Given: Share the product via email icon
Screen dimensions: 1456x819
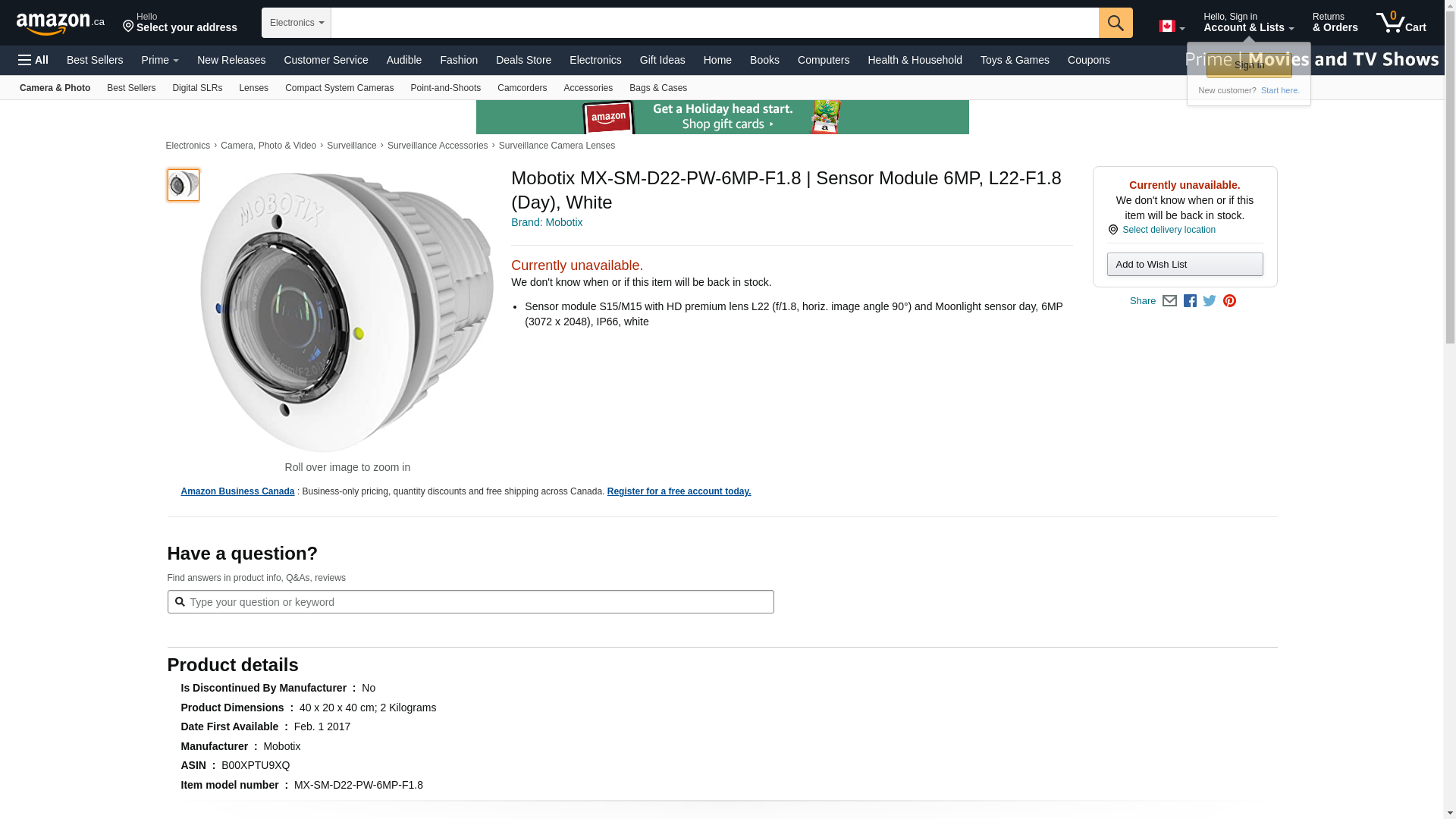Looking at the screenshot, I should [1169, 301].
